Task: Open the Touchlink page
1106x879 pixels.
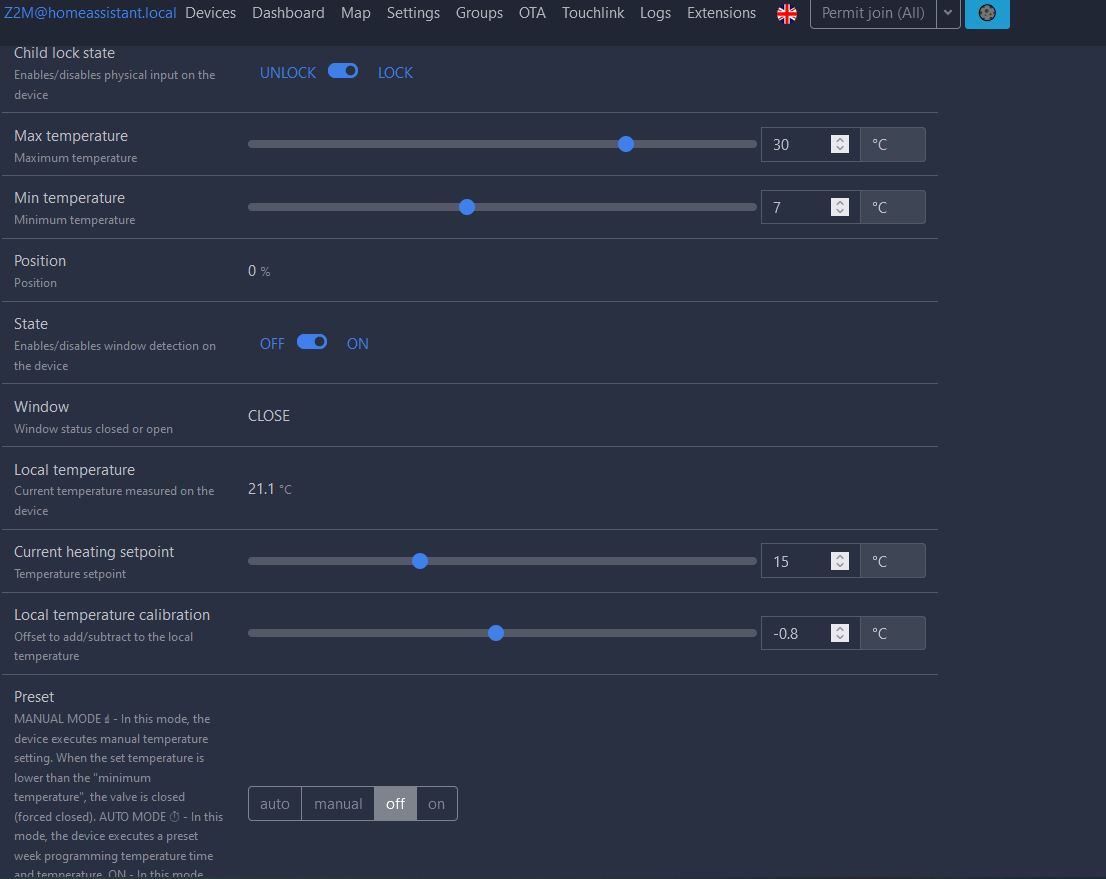Action: tap(592, 13)
